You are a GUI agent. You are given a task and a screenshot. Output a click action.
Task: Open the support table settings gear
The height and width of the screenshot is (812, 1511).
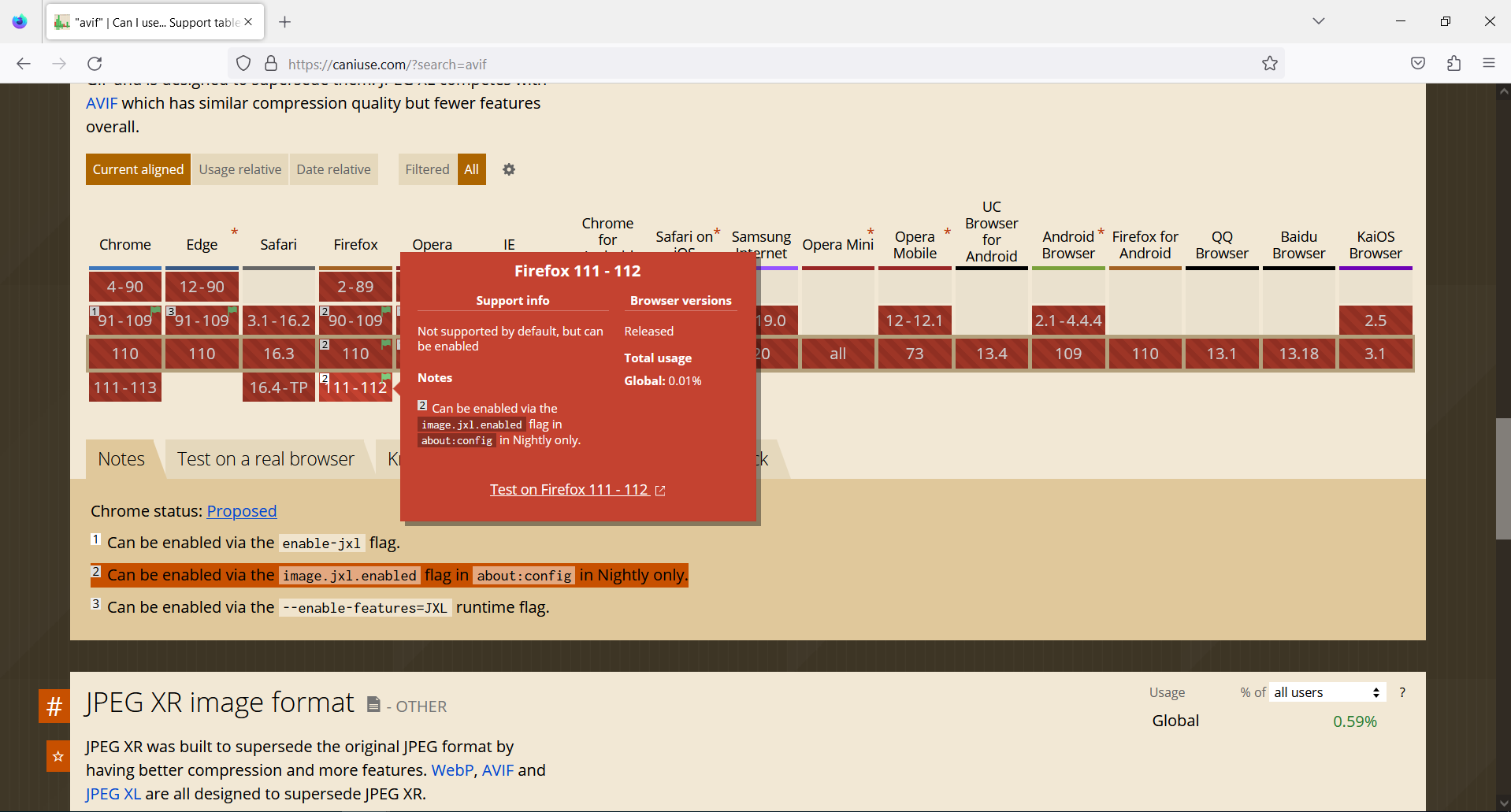pos(509,169)
